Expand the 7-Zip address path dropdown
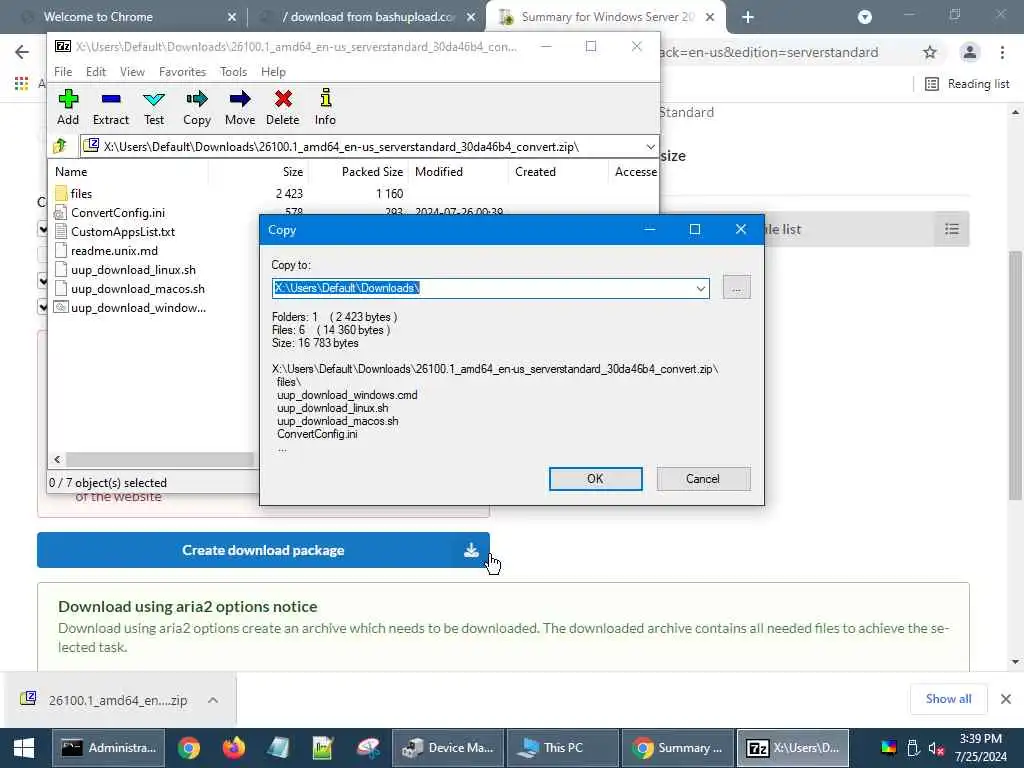The height and width of the screenshot is (768, 1024). 650,146
